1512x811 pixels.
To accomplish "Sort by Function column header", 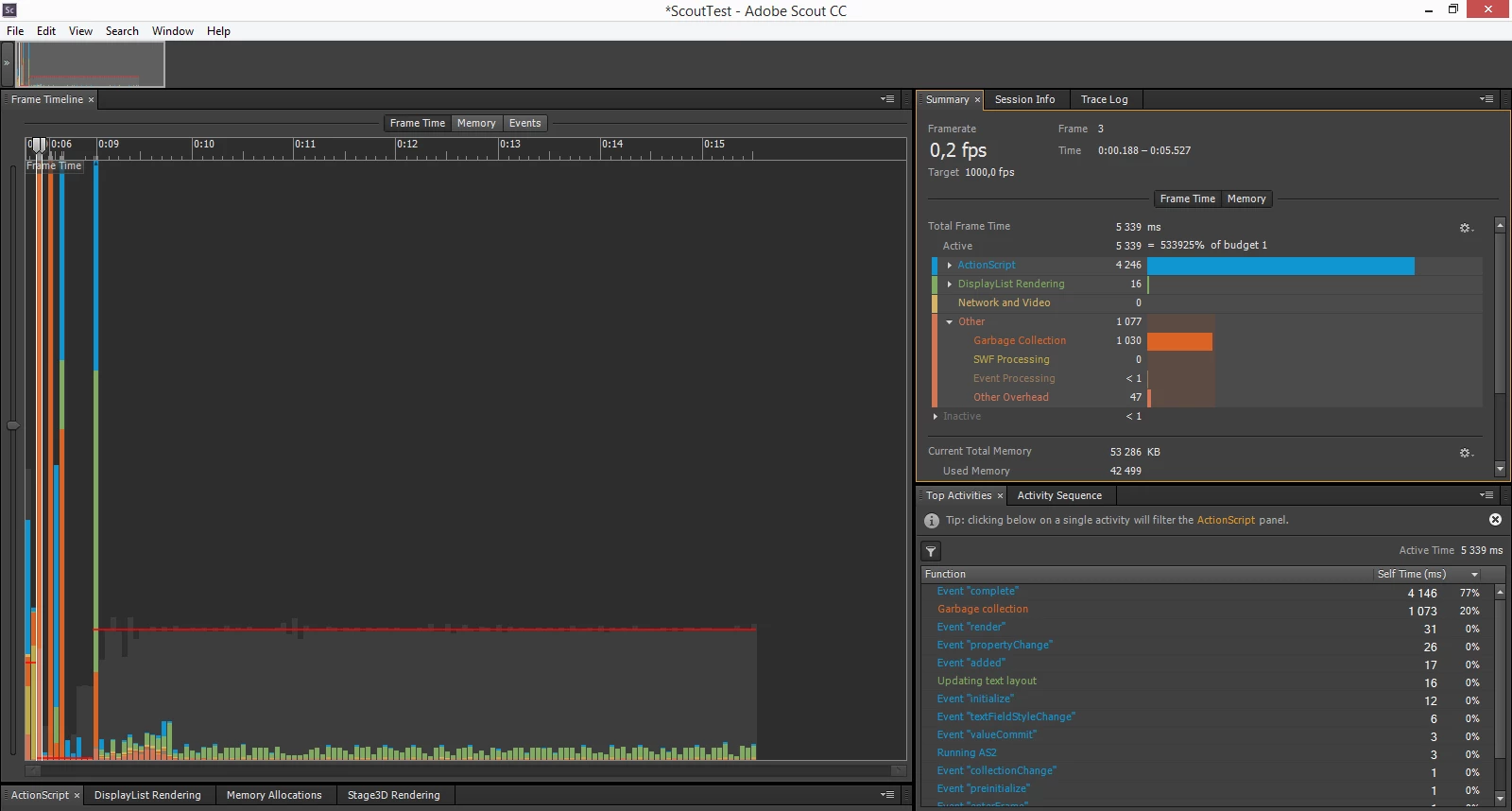I will [1146, 574].
